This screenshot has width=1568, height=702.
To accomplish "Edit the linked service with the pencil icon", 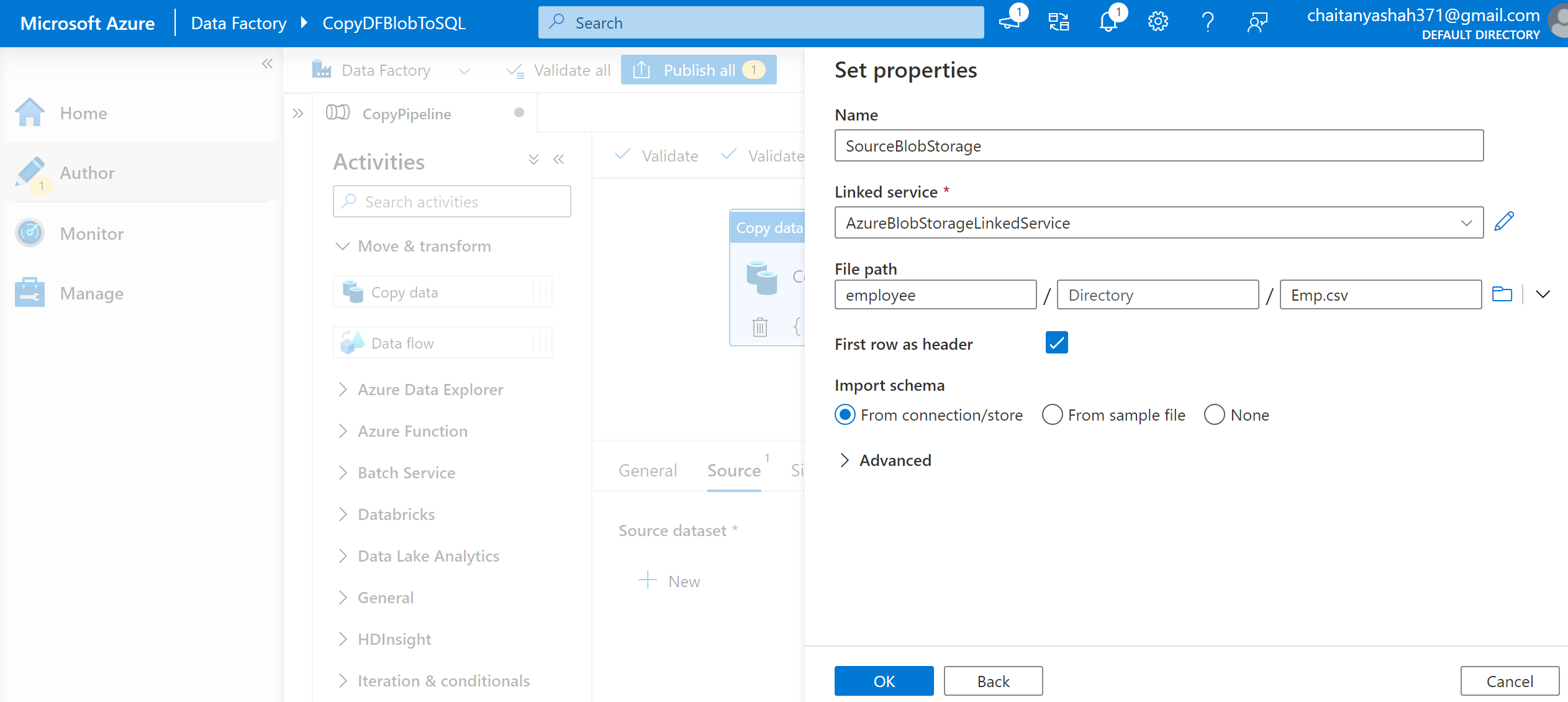I will pyautogui.click(x=1503, y=221).
